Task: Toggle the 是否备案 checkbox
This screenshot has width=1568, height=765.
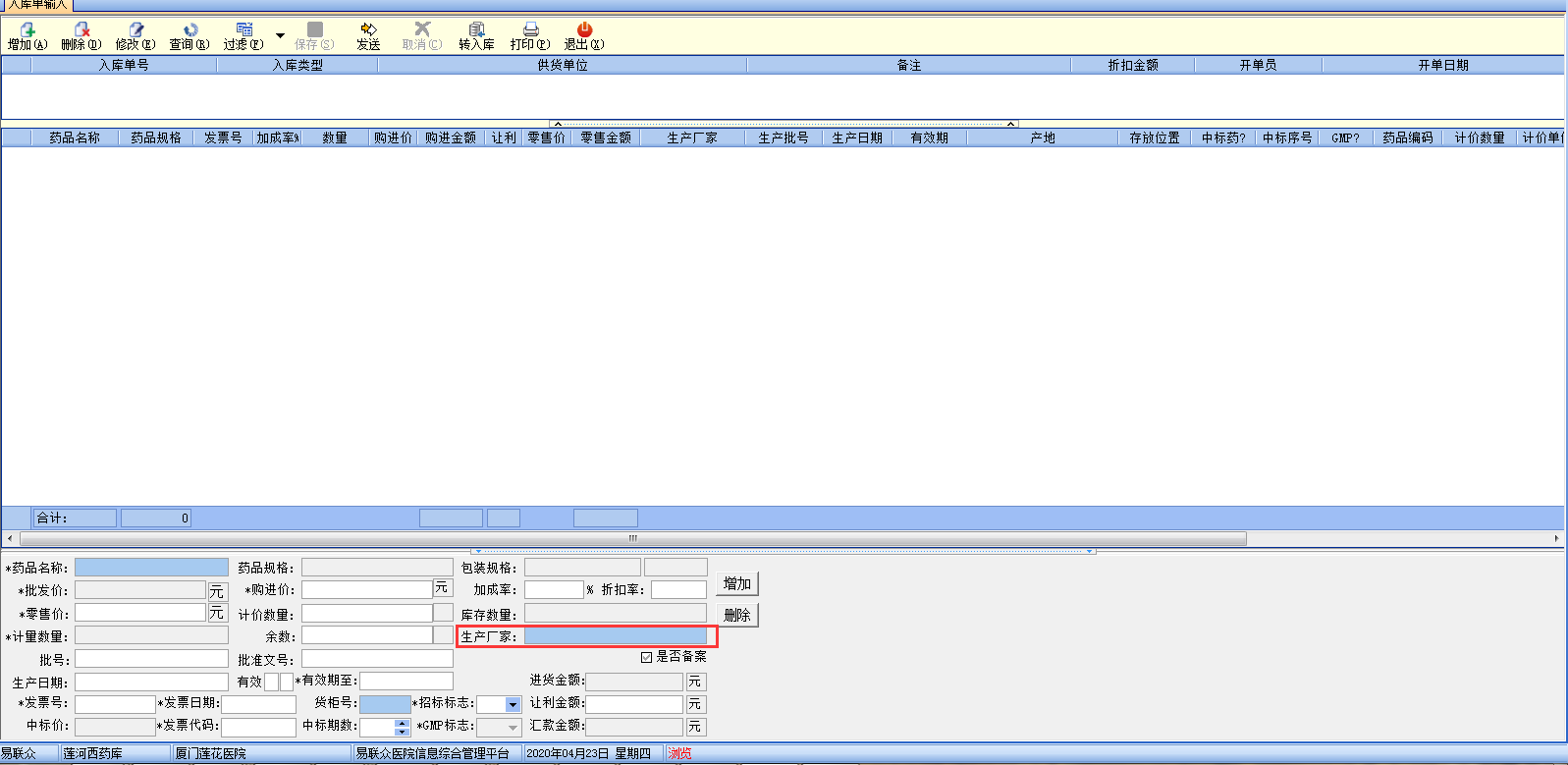Action: 646,657
